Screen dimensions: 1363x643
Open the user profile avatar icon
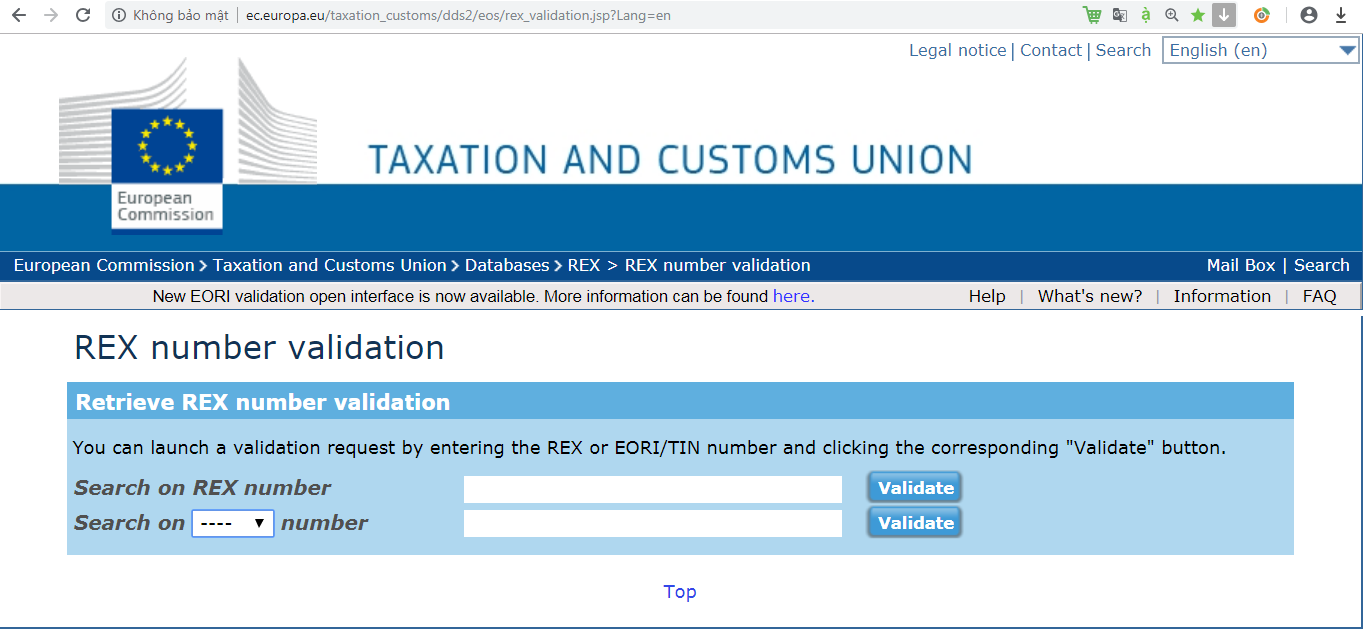coord(1308,15)
